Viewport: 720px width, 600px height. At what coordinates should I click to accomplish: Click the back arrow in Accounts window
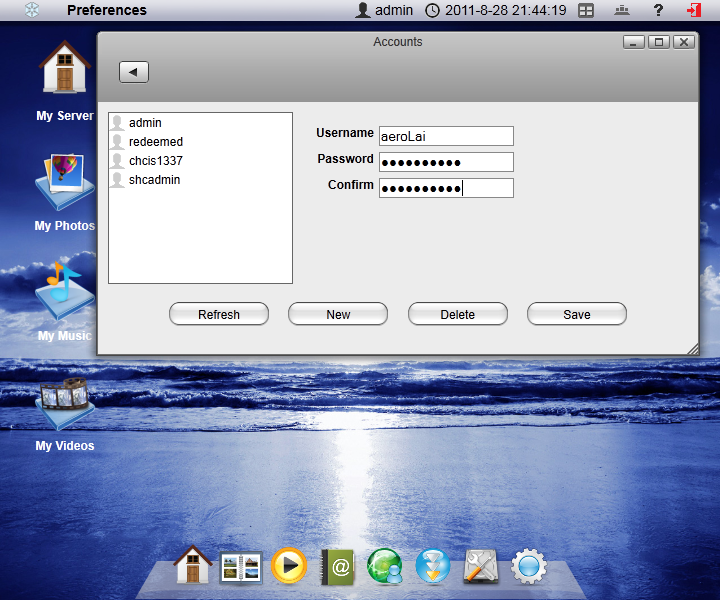(x=134, y=72)
